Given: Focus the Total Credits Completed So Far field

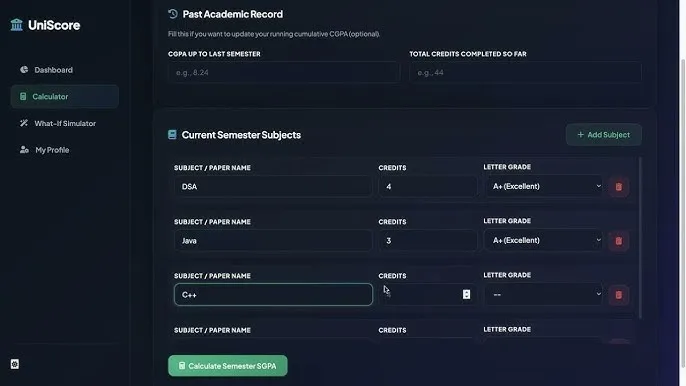Looking at the screenshot, I should tap(525, 72).
